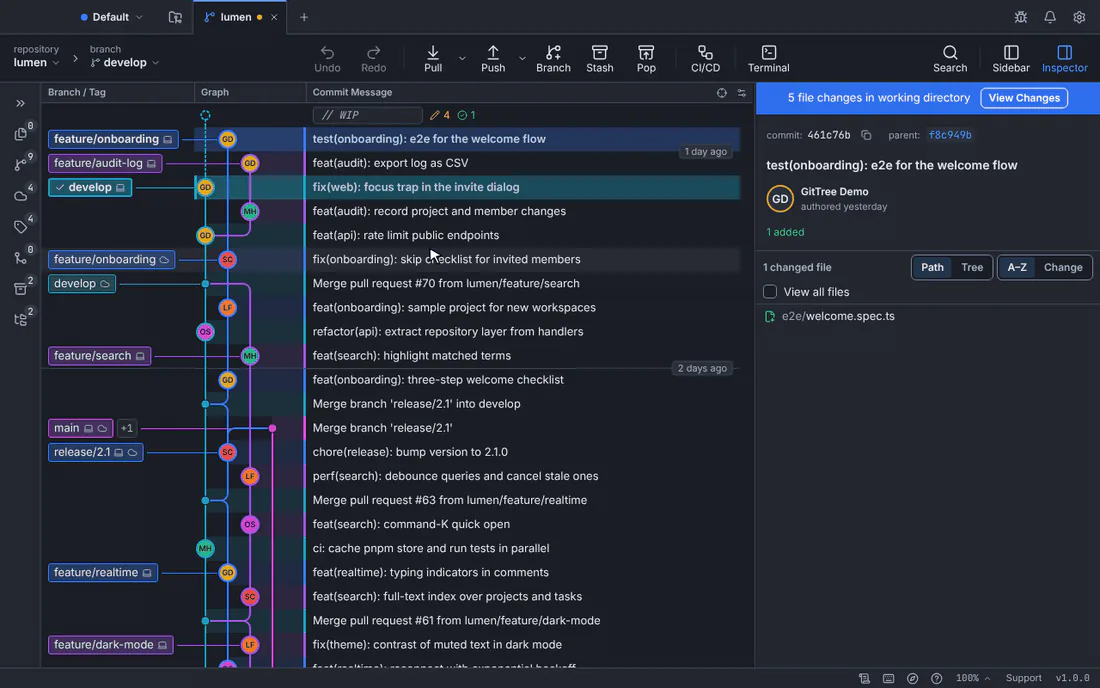
Task: Click the keyboard icon in the status bar
Action: (x=888, y=678)
